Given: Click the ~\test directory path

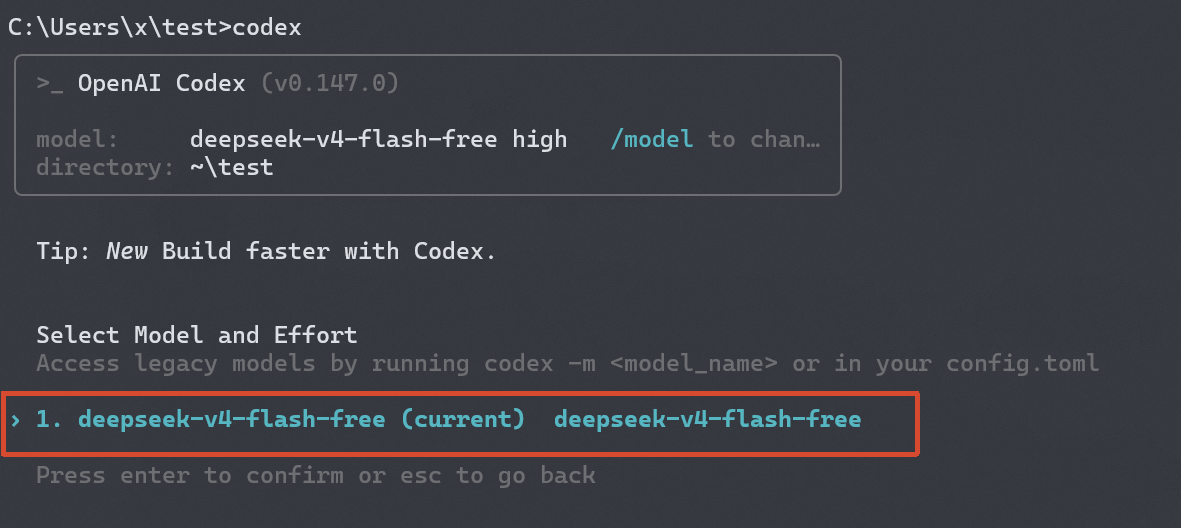Looking at the screenshot, I should (x=231, y=167).
